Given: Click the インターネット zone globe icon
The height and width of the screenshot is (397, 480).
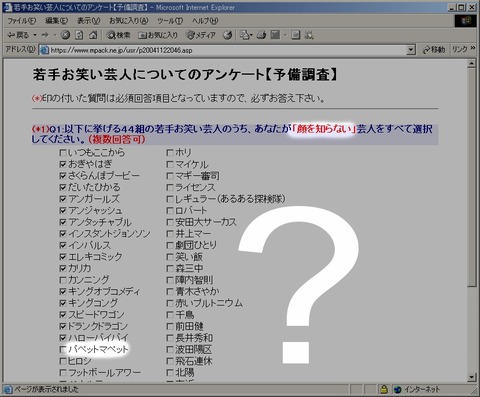Looking at the screenshot, I should (x=397, y=389).
